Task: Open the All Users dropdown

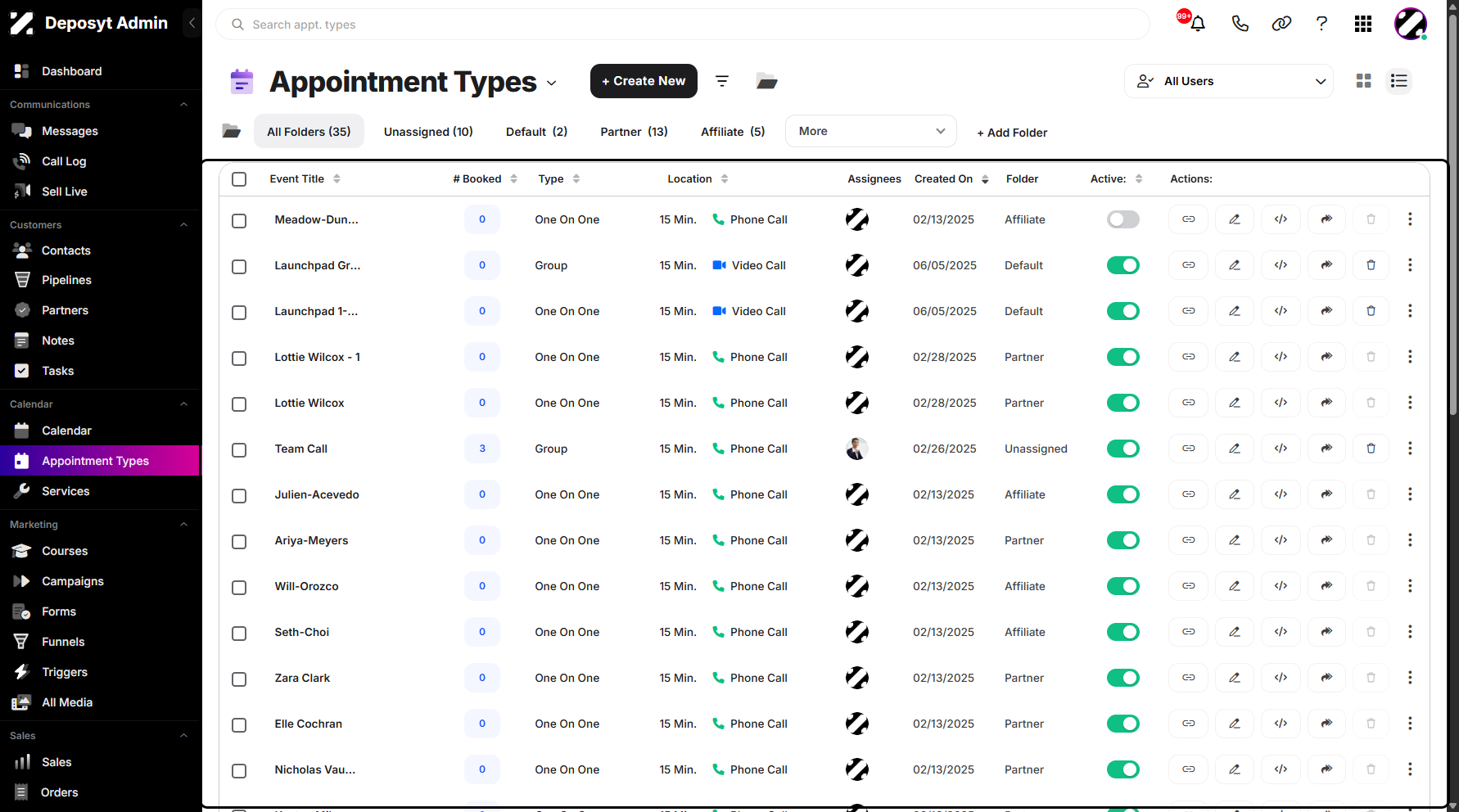Action: click(1228, 81)
